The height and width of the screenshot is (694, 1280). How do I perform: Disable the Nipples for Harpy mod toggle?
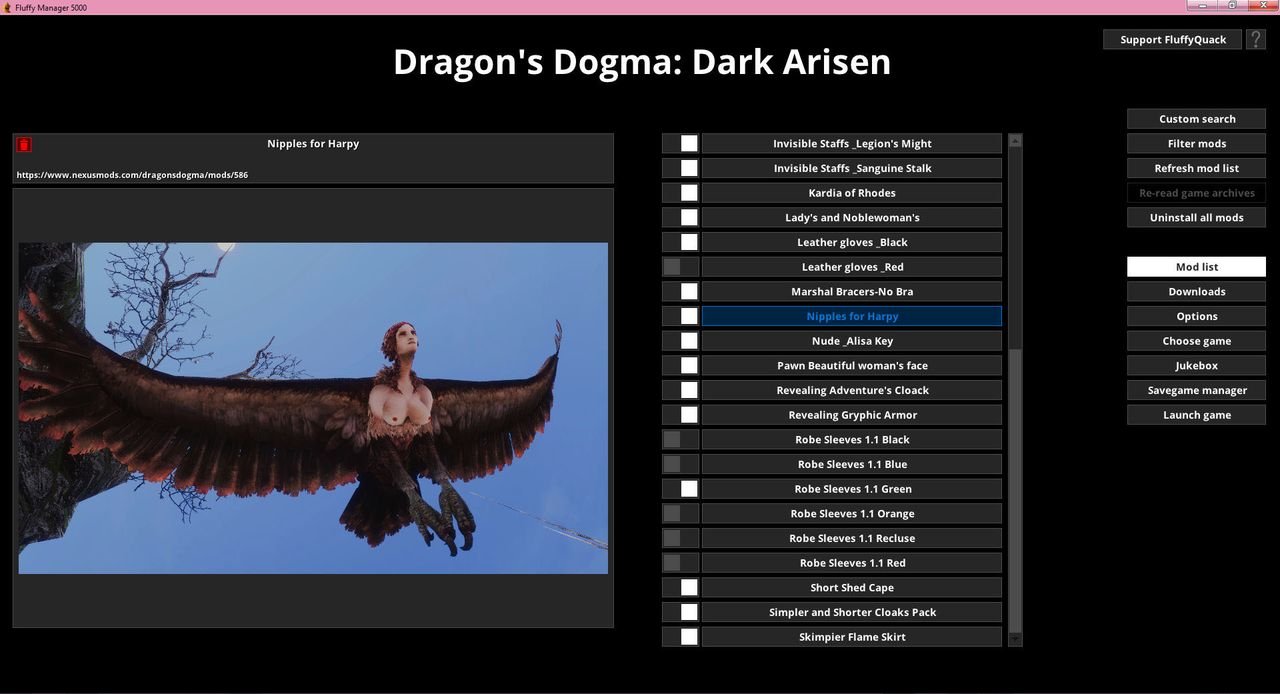point(680,316)
